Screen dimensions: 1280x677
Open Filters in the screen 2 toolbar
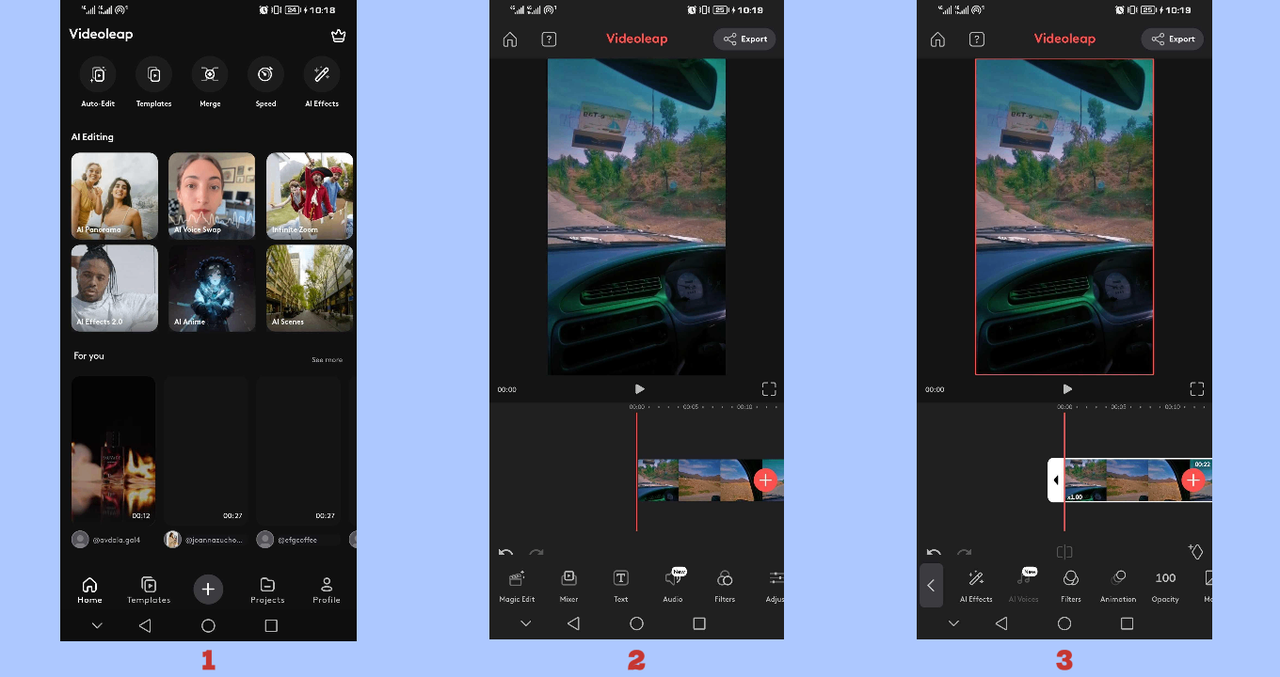coord(725,585)
